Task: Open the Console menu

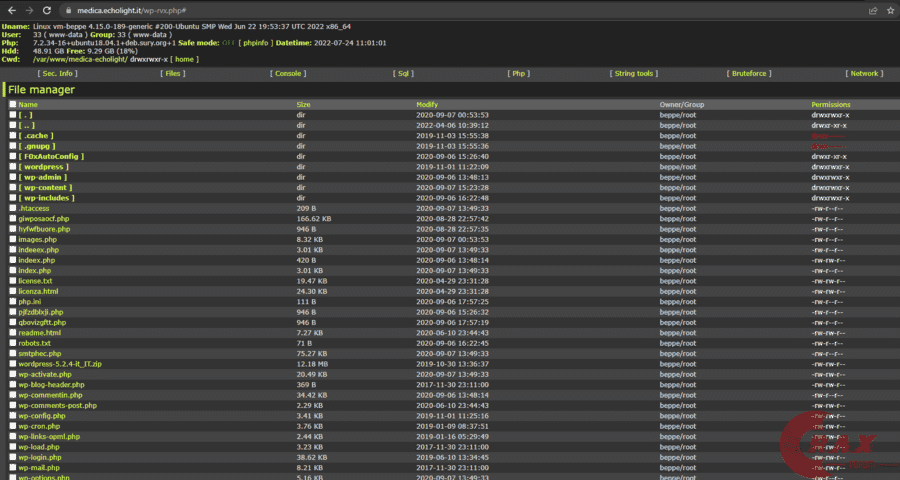Action: click(288, 73)
